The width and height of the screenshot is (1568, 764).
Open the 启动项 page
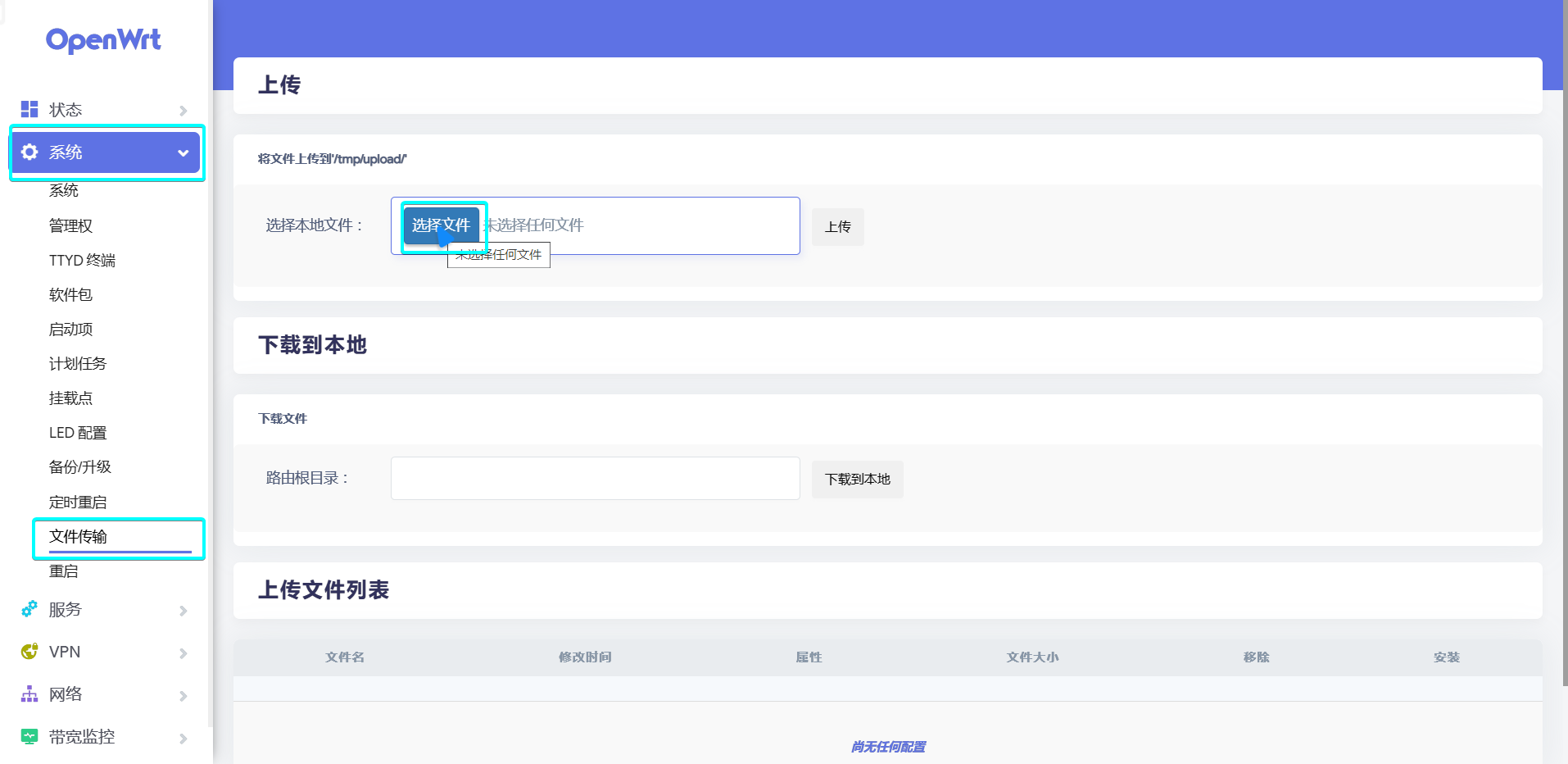[71, 329]
